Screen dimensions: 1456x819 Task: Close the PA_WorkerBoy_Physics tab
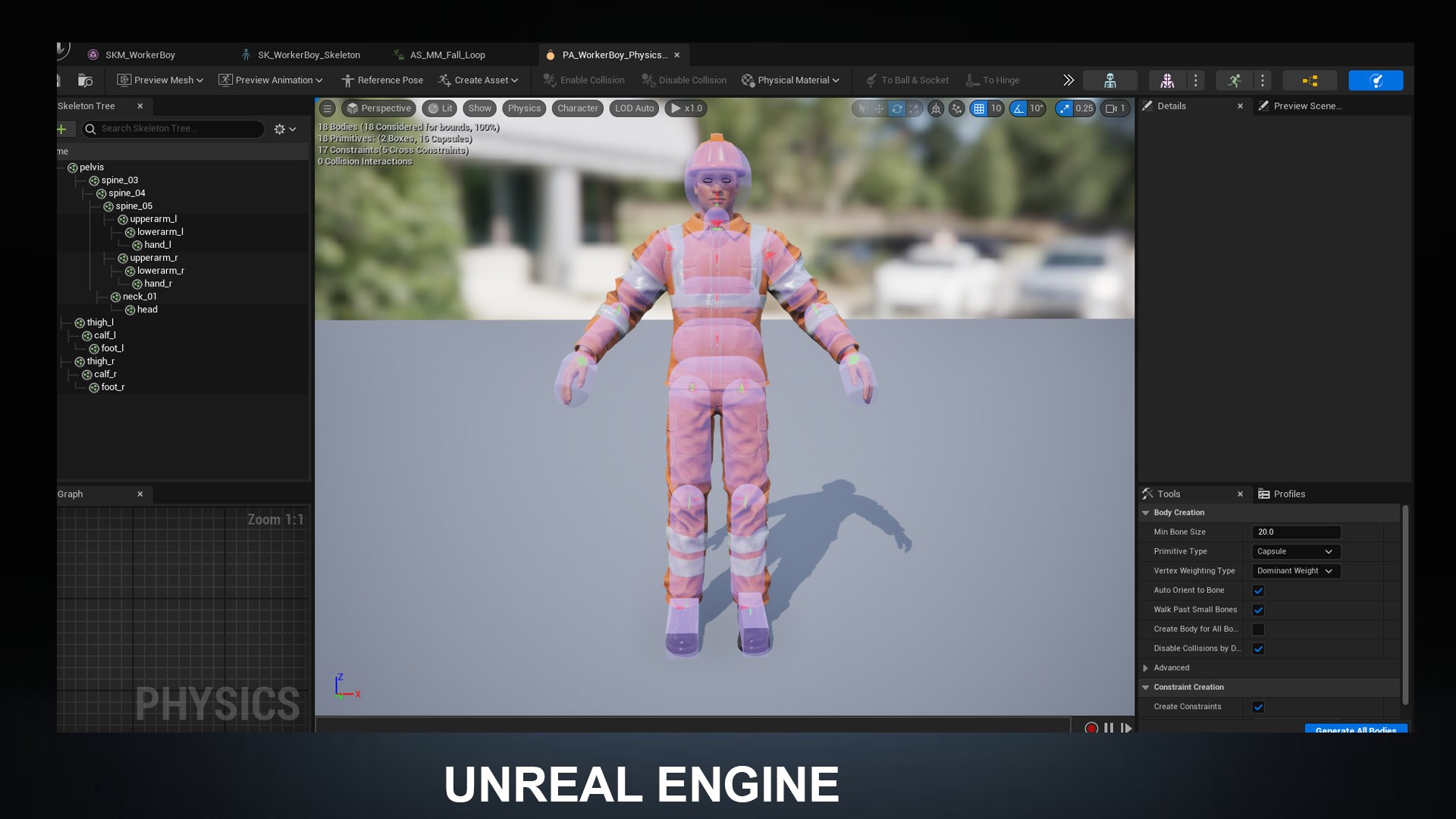pos(677,55)
